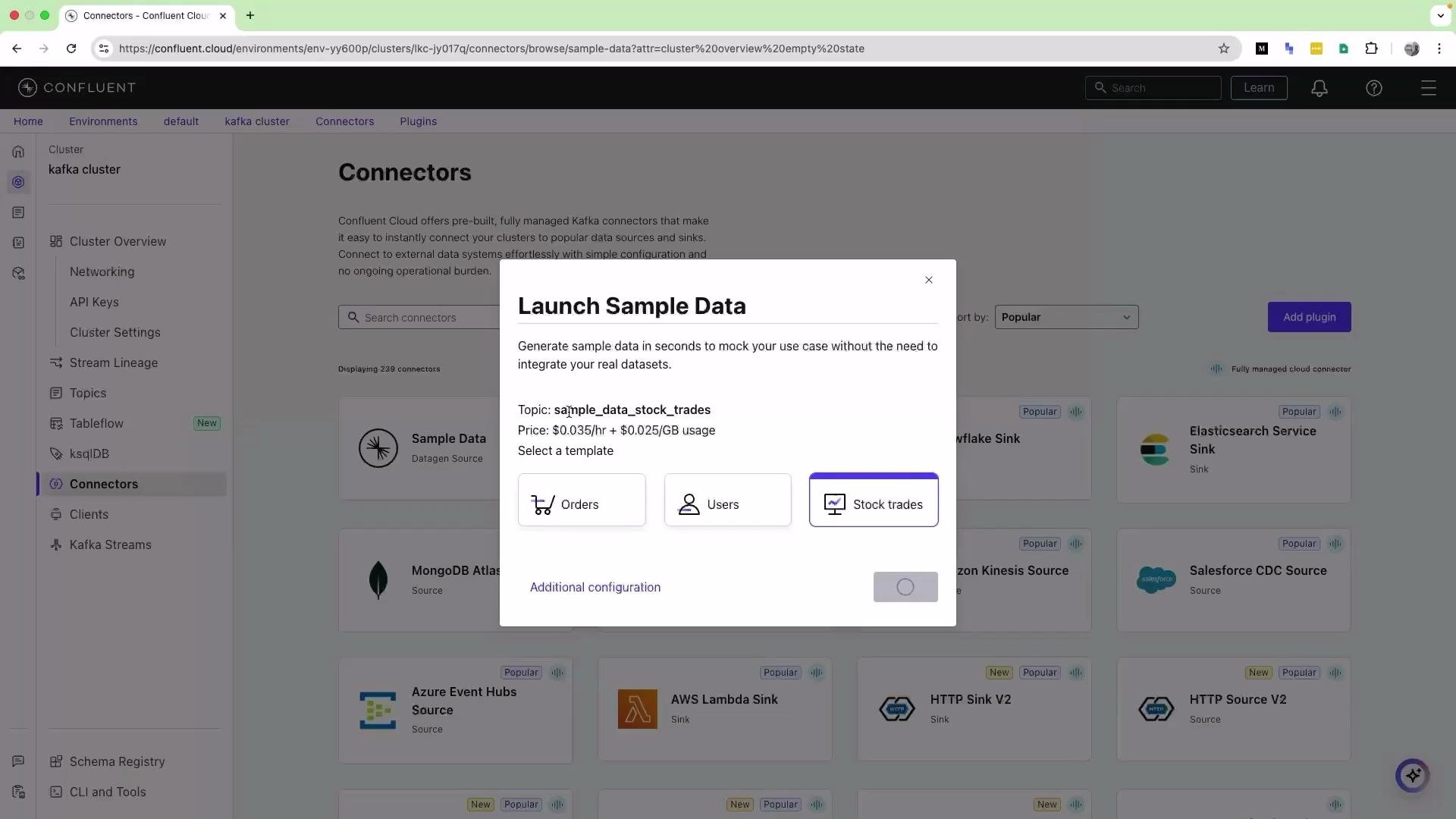1456x819 pixels.
Task: Click the topic name sample_data_stock_trades
Action: point(632,409)
